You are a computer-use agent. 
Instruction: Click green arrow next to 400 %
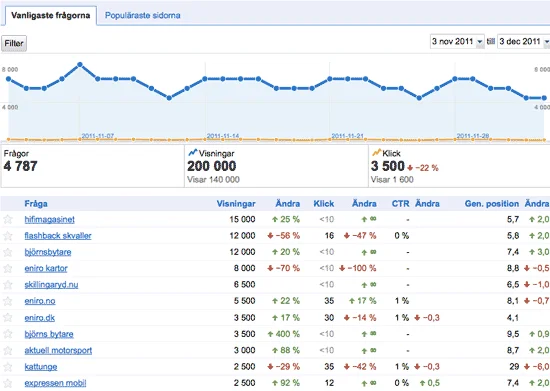270,334
